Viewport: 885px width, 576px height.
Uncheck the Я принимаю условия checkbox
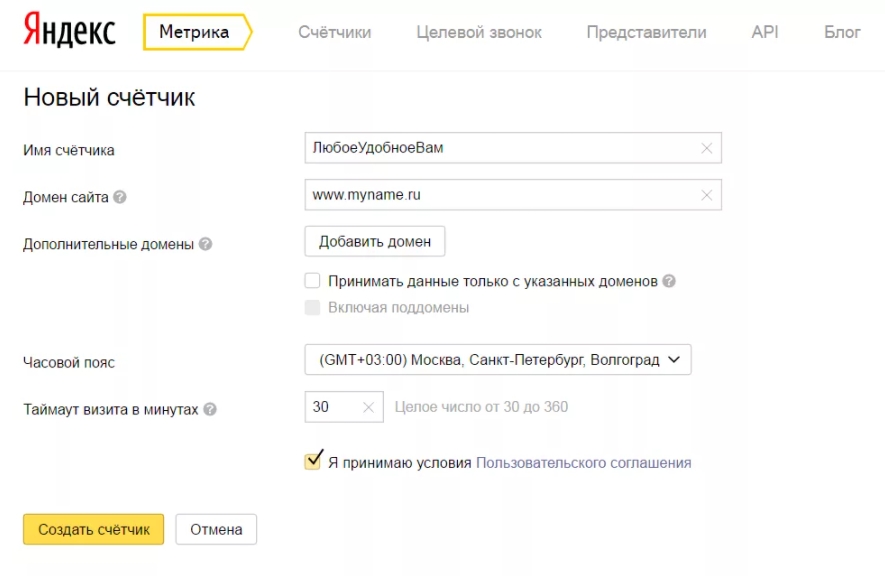click(313, 461)
